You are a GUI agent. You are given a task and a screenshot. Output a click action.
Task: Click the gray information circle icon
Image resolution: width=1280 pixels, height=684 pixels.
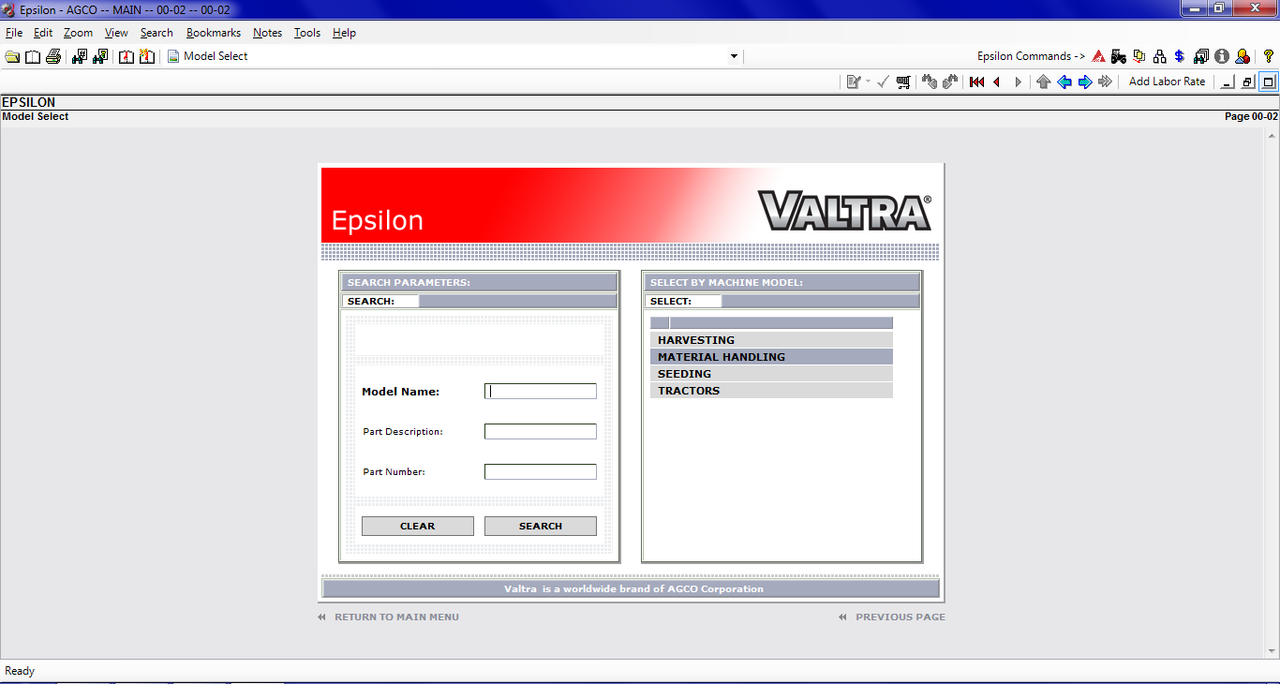pyautogui.click(x=1222, y=56)
